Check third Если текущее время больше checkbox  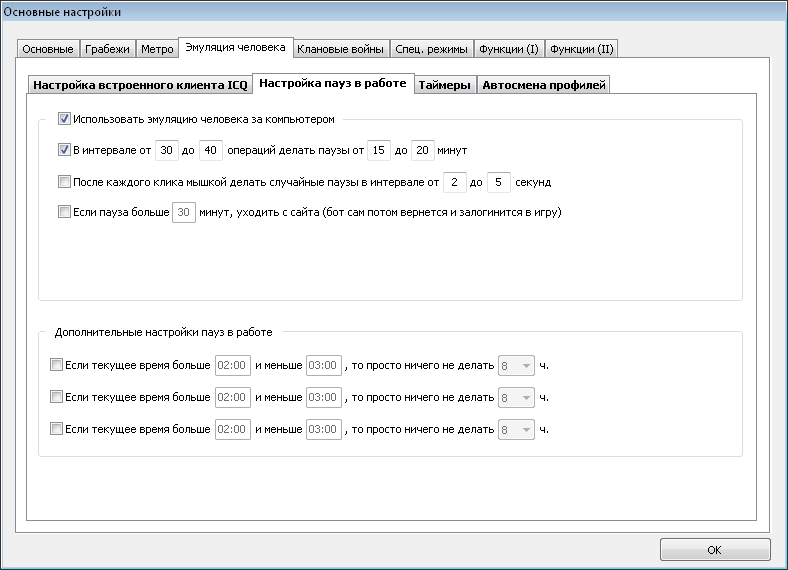point(56,429)
